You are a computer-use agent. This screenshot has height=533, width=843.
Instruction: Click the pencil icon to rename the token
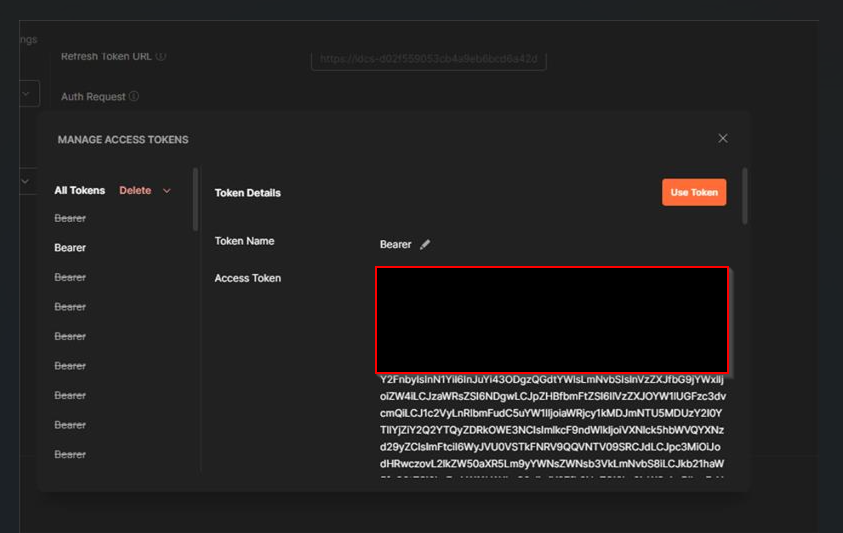pos(425,245)
